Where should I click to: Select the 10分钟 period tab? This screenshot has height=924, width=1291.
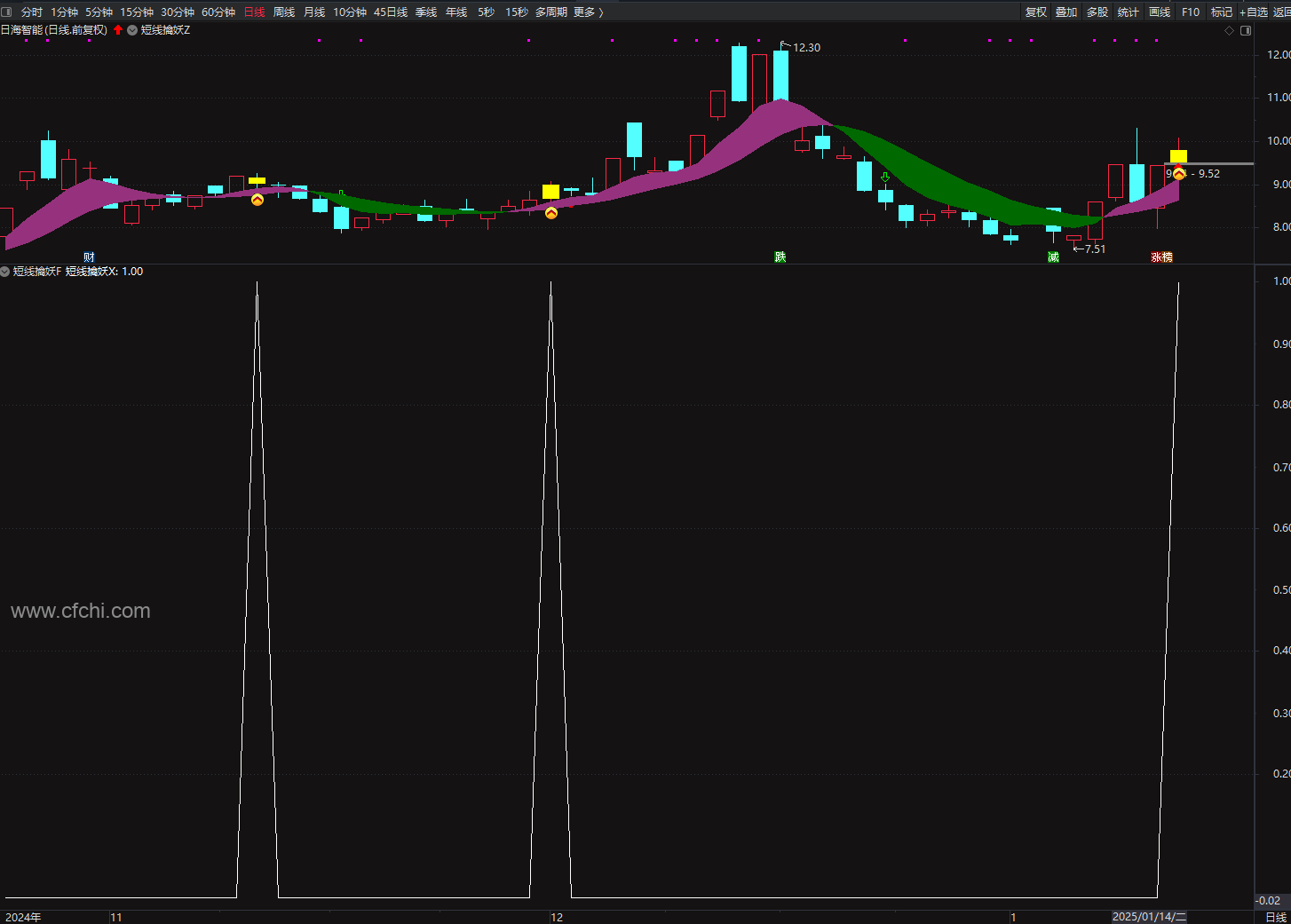click(x=350, y=12)
